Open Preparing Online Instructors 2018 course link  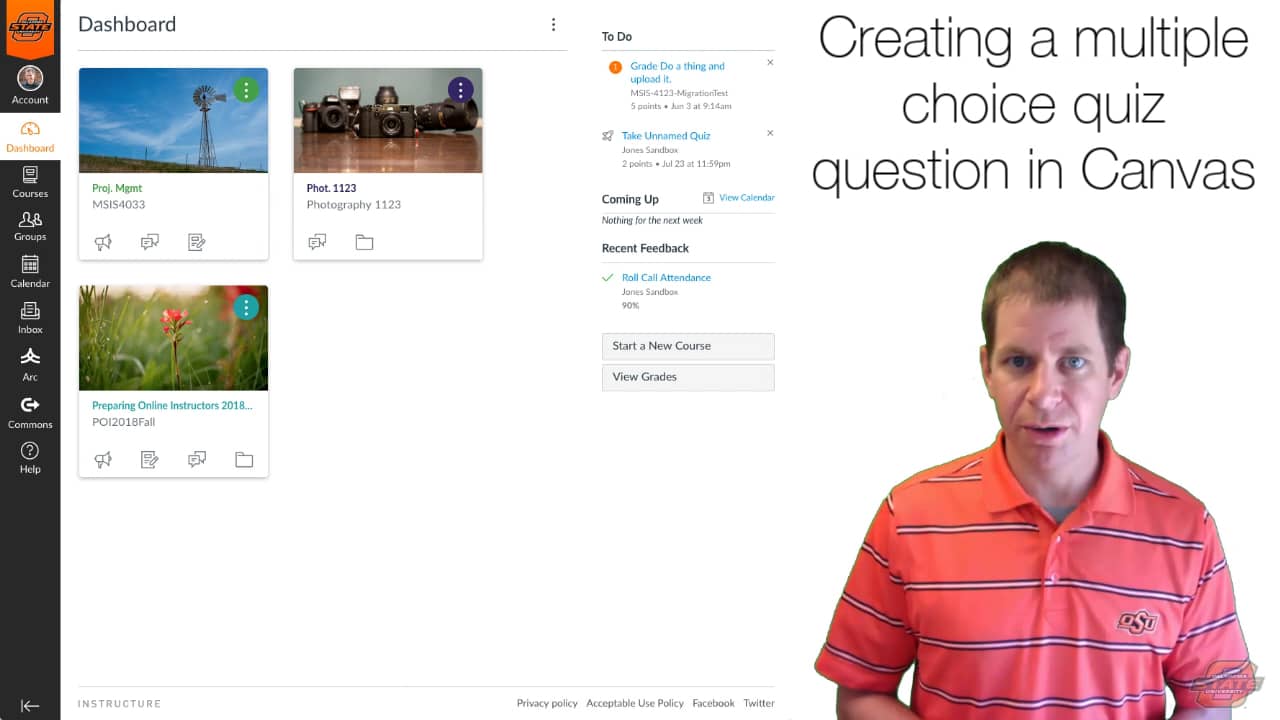point(172,406)
